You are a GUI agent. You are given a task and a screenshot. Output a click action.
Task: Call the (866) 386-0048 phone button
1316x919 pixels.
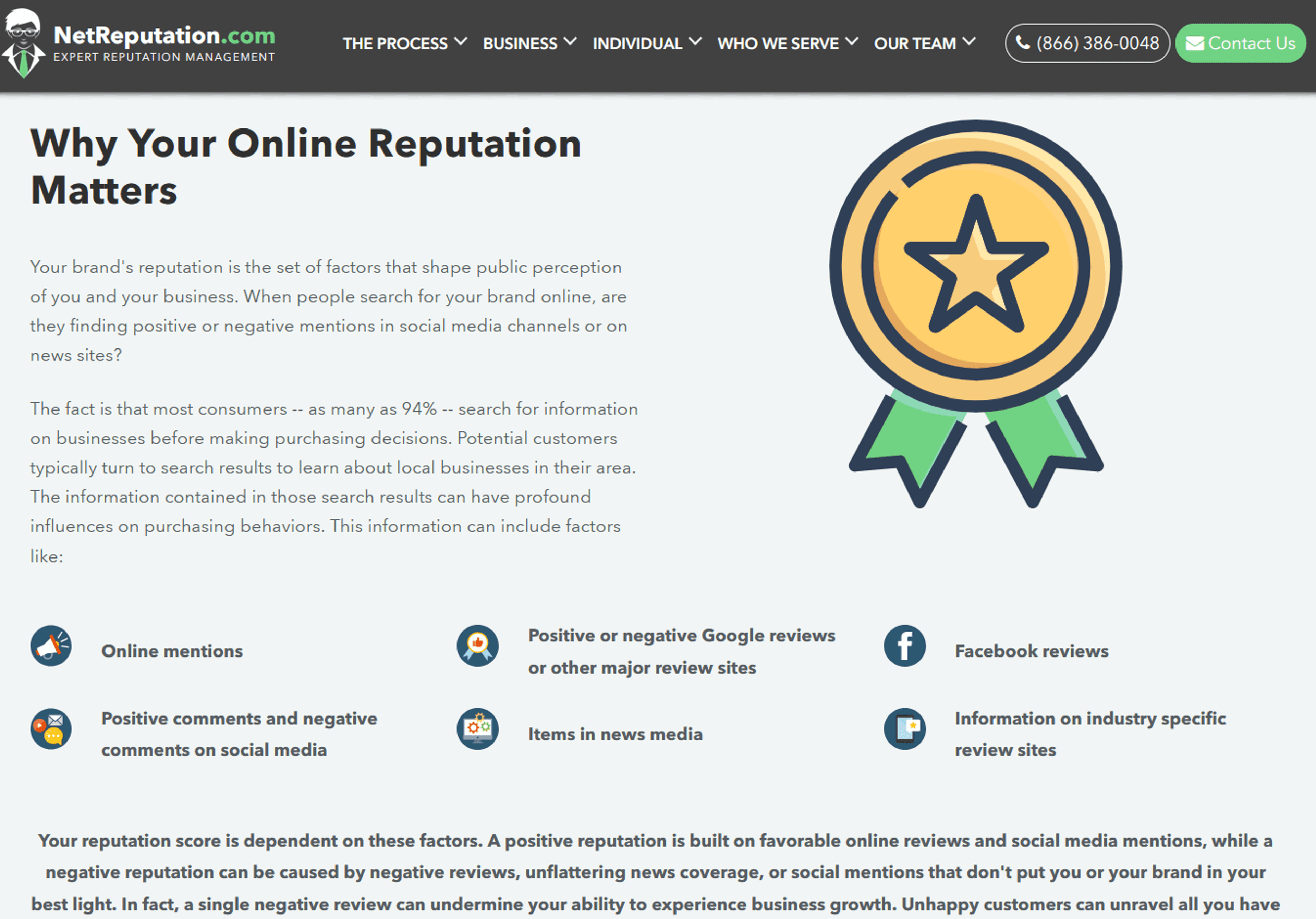[x=1087, y=43]
